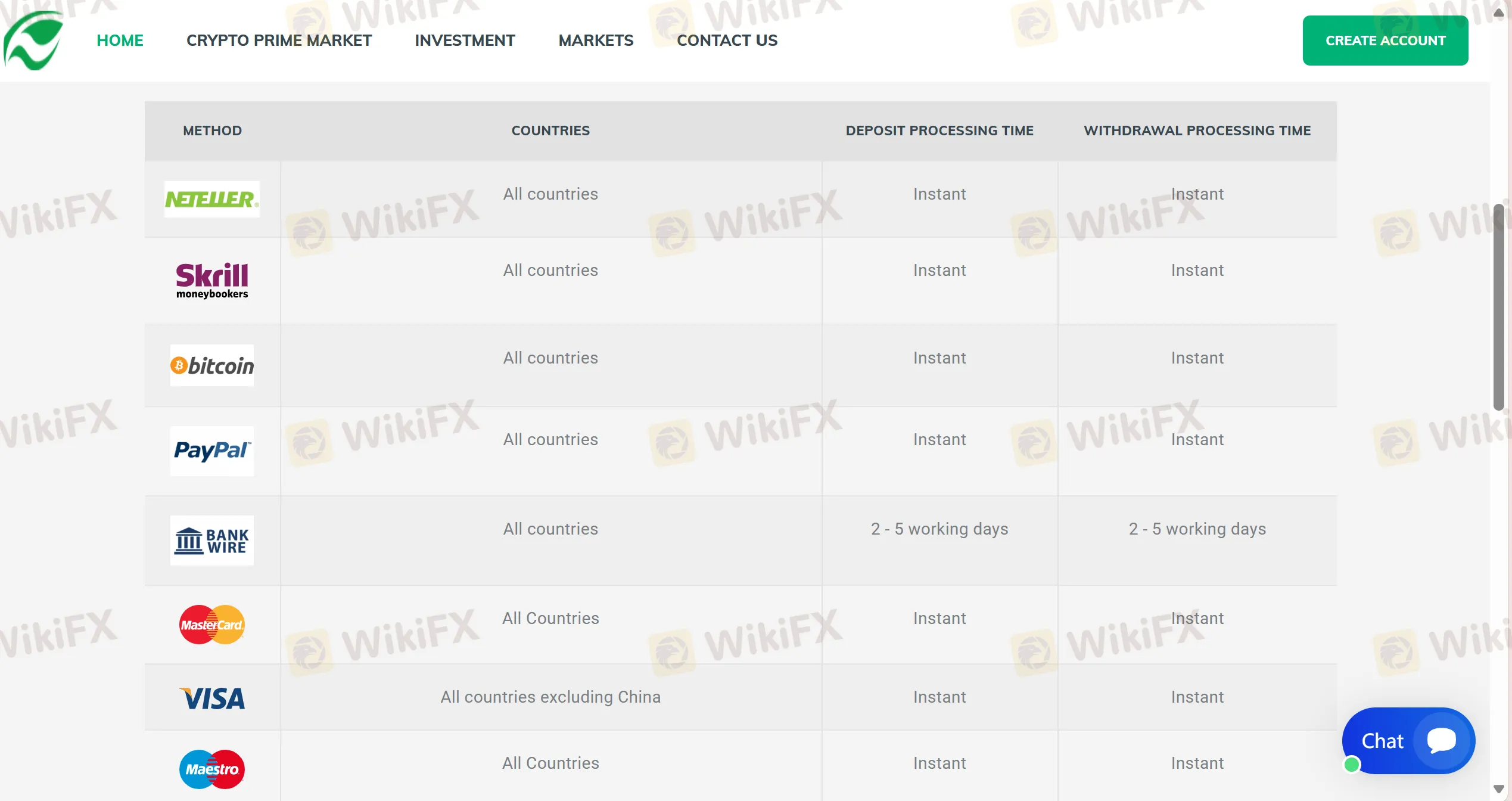Open CONTACT US page
This screenshot has height=801, width=1512.
point(727,41)
